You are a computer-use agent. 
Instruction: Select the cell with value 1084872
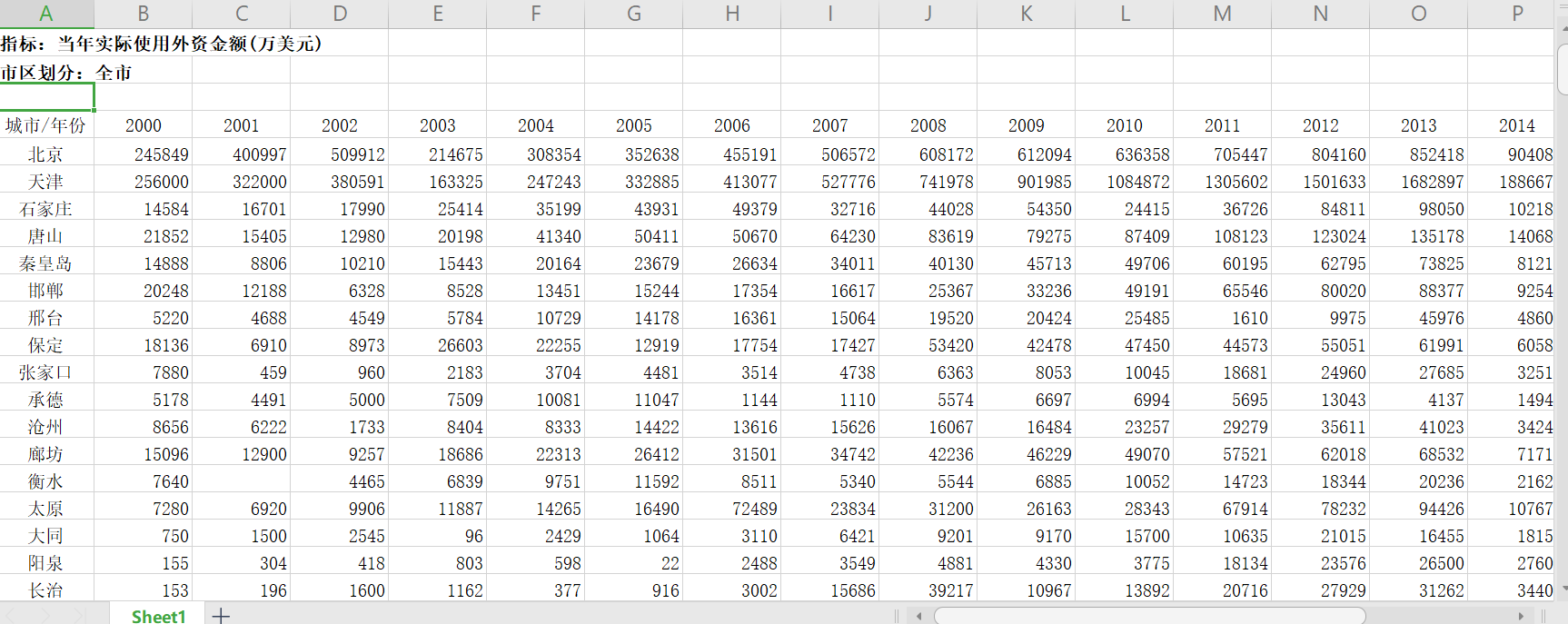tap(1125, 182)
